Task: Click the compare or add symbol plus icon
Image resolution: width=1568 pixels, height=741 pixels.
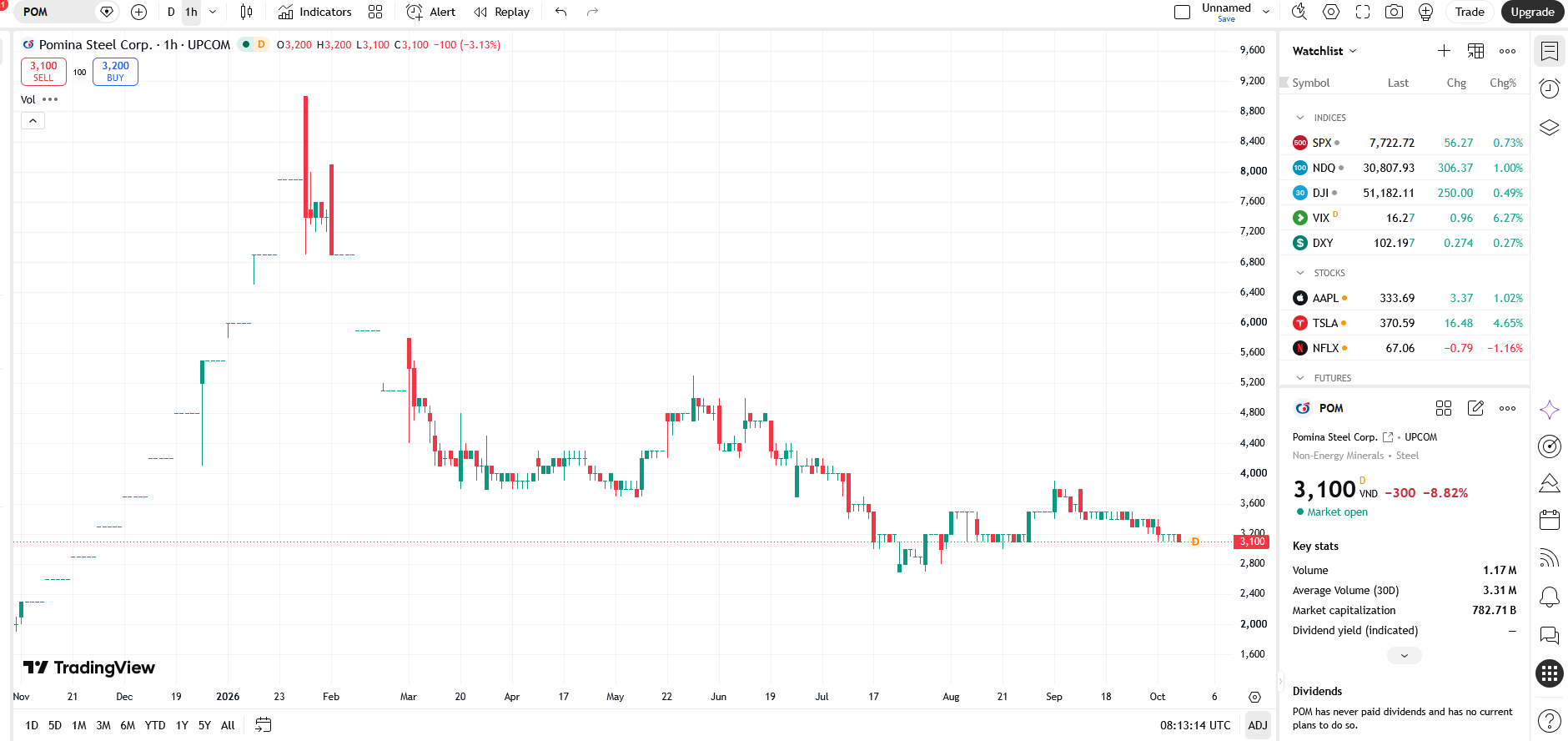Action: (139, 12)
